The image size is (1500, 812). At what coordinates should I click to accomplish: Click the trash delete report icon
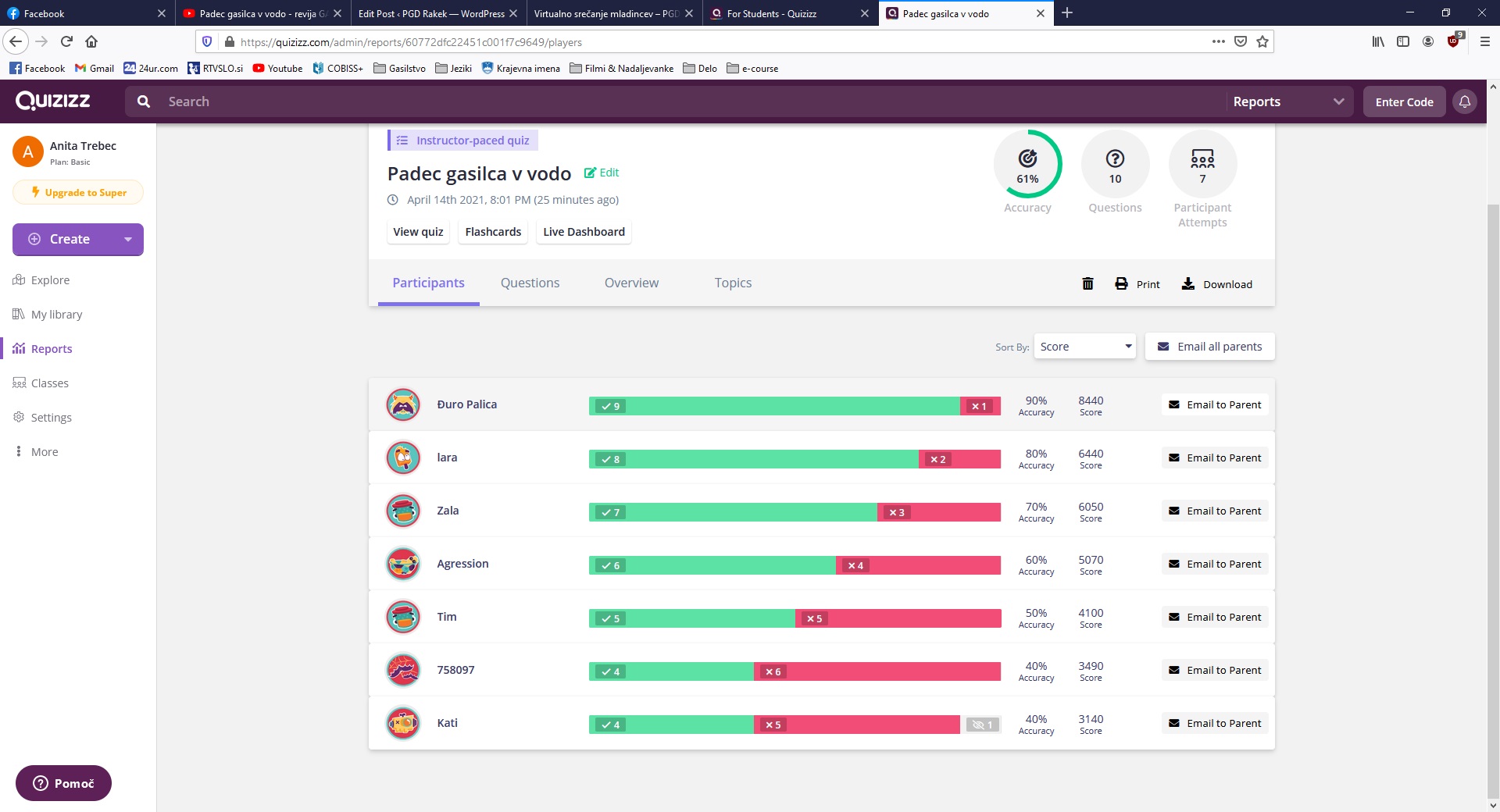(x=1087, y=284)
